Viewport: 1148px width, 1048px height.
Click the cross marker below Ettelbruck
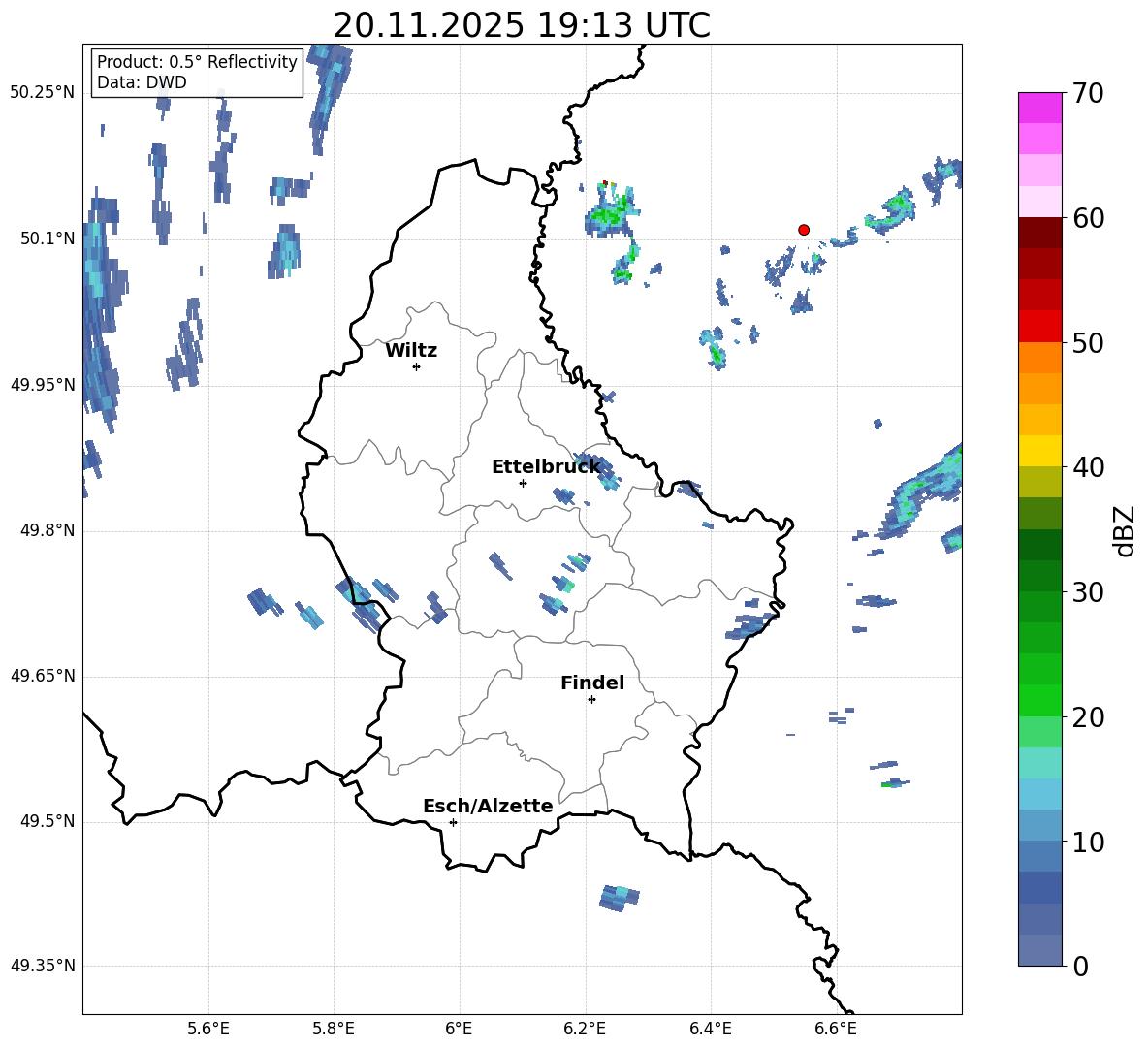[x=523, y=483]
